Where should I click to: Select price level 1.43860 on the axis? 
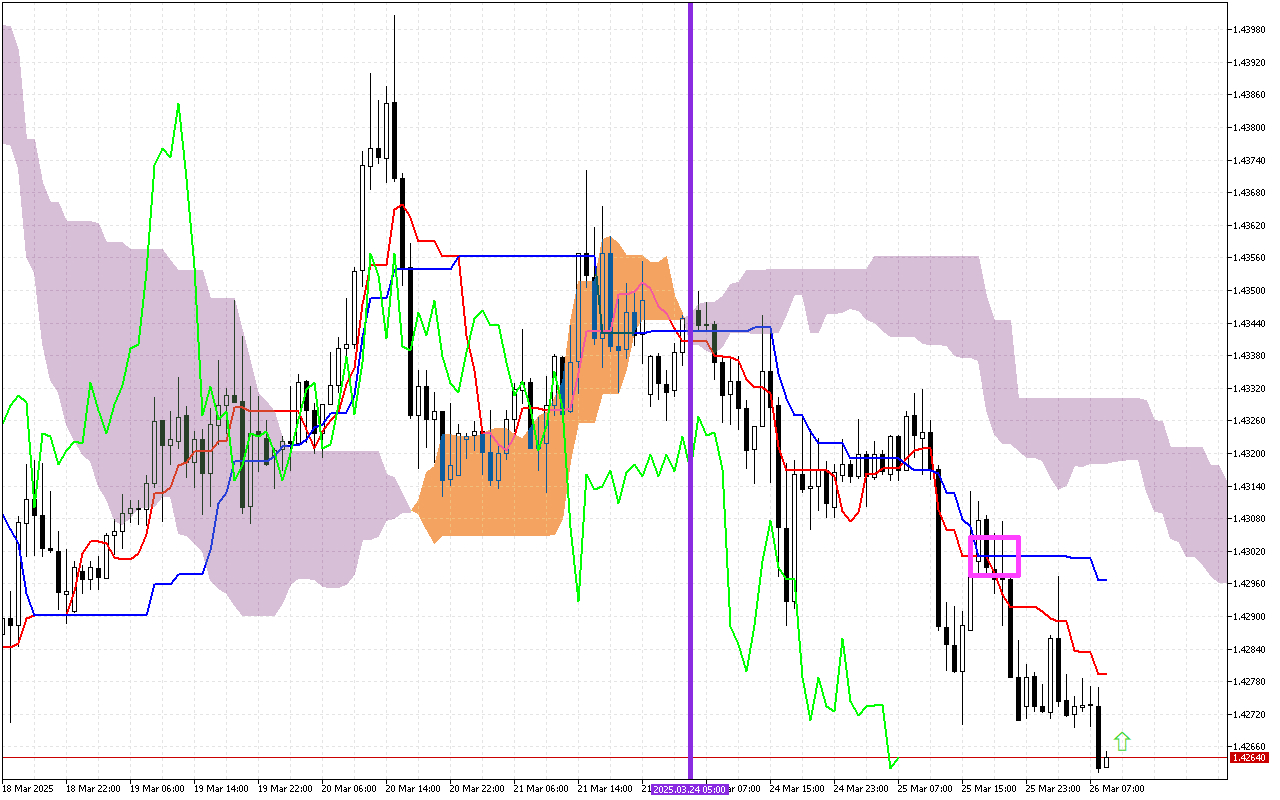(x=1251, y=95)
